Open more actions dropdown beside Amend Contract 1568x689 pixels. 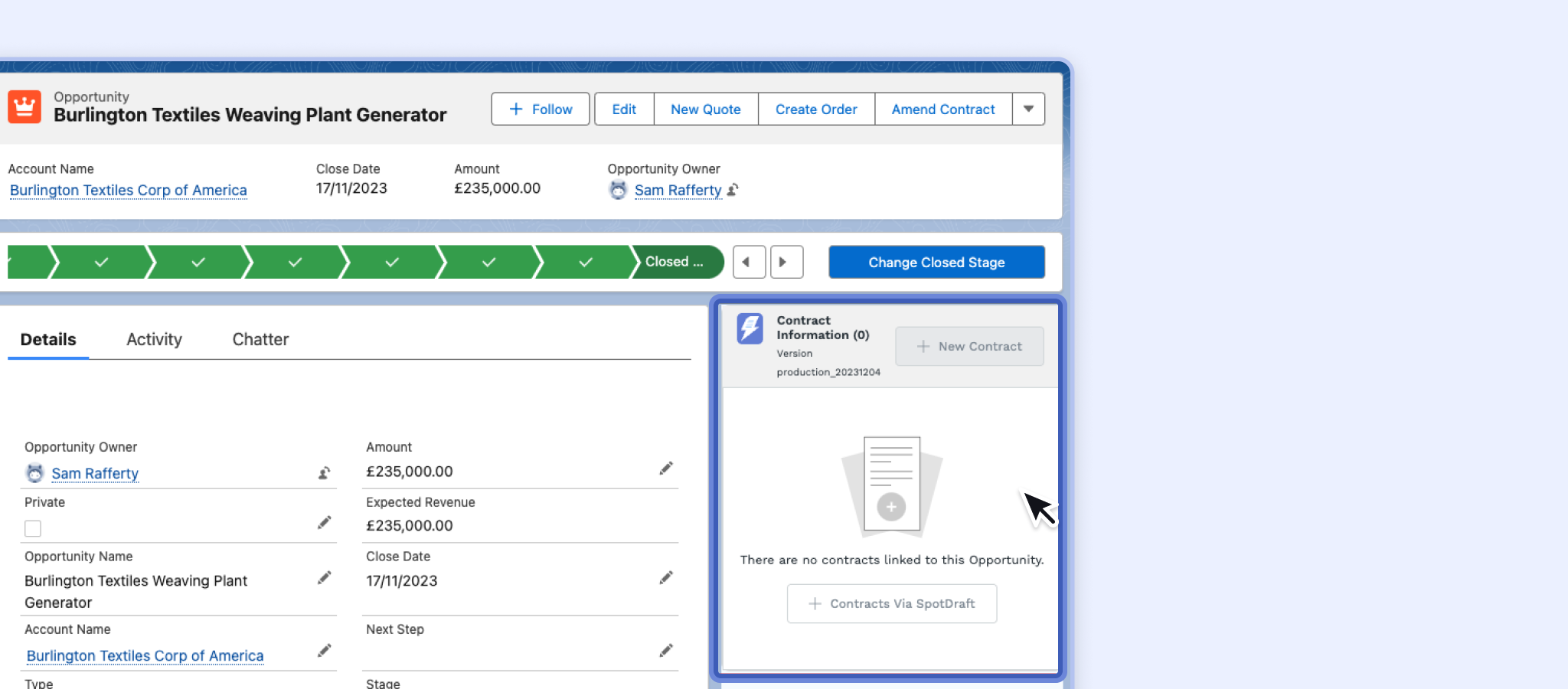(1029, 109)
